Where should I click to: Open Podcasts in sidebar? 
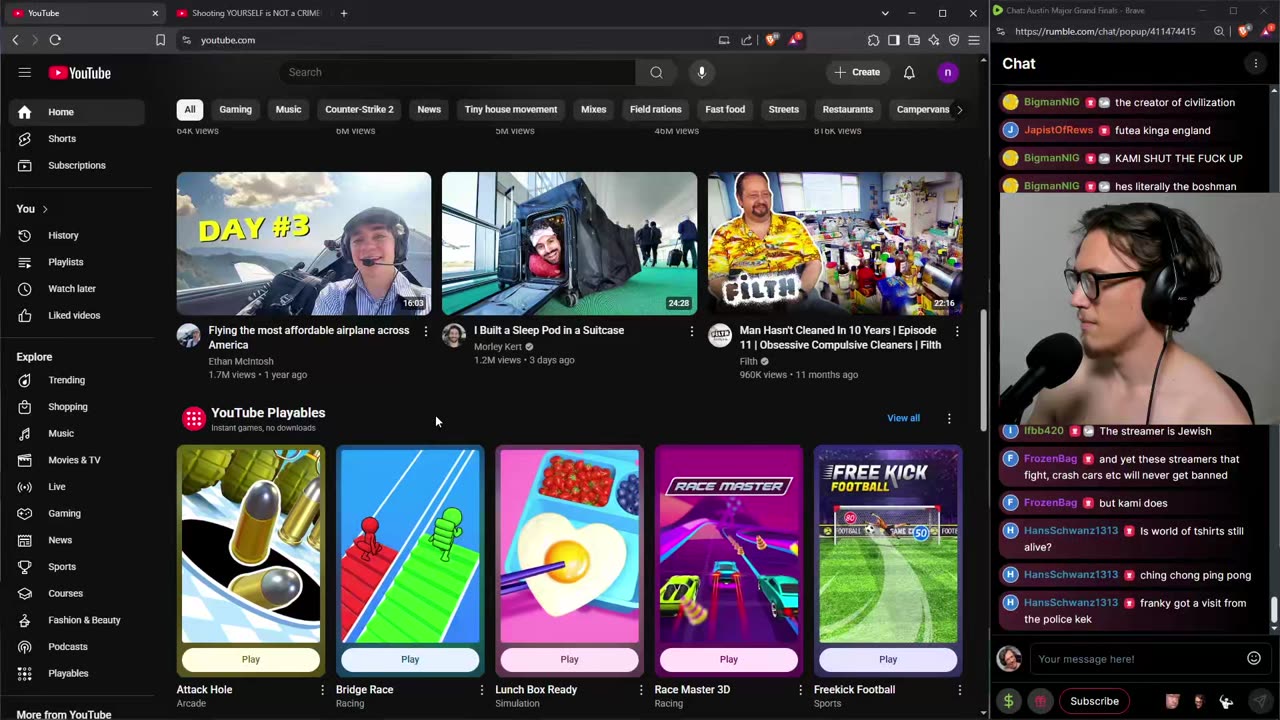point(67,647)
